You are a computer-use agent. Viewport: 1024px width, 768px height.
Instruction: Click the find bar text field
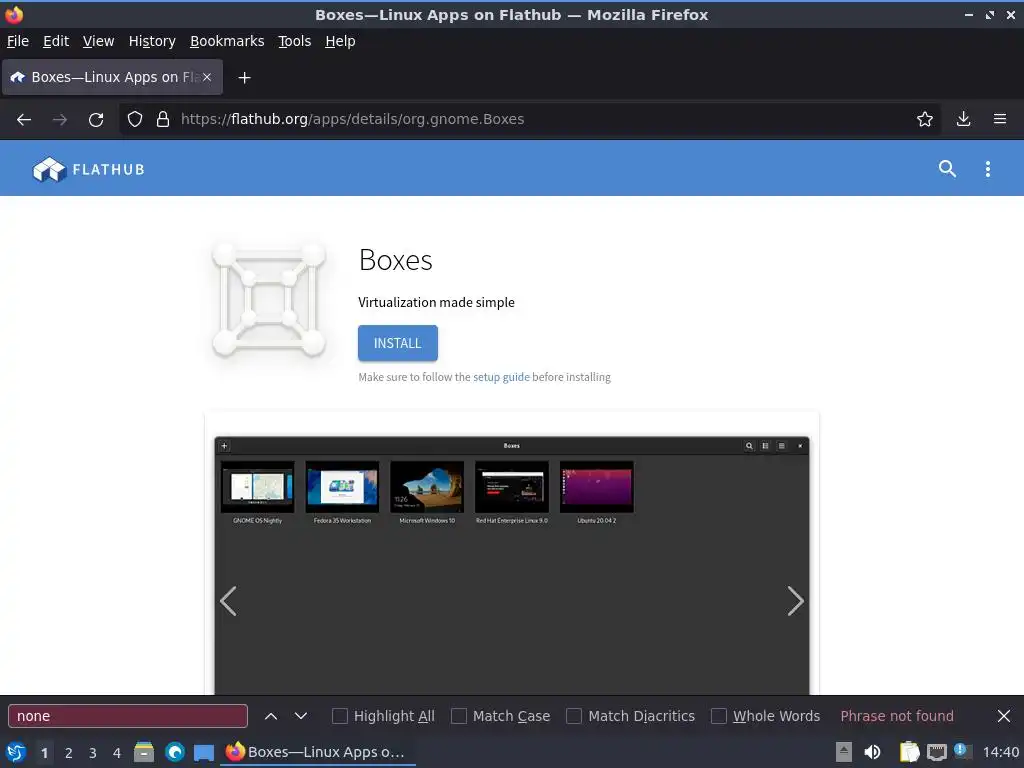pyautogui.click(x=128, y=716)
